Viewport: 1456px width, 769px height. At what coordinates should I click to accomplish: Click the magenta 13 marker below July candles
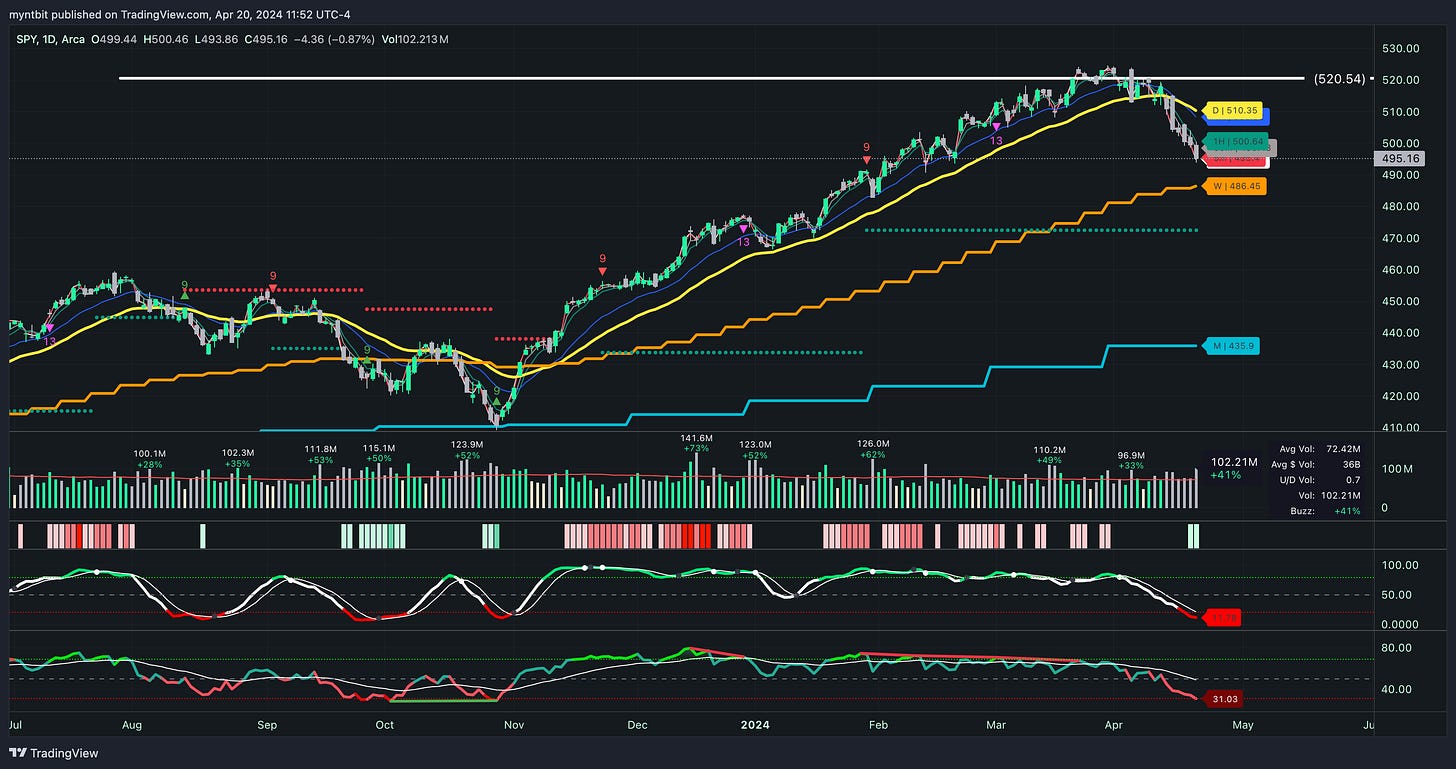click(x=48, y=334)
